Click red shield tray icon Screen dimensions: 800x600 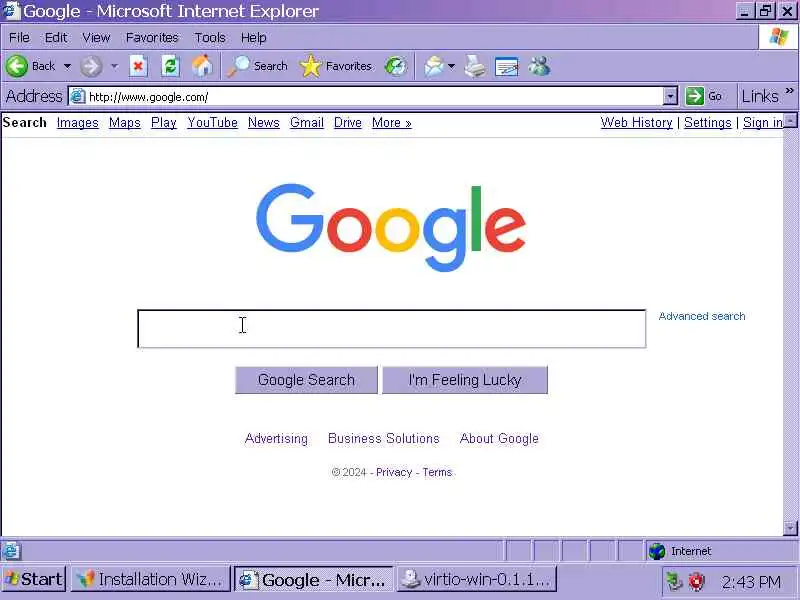(x=696, y=581)
